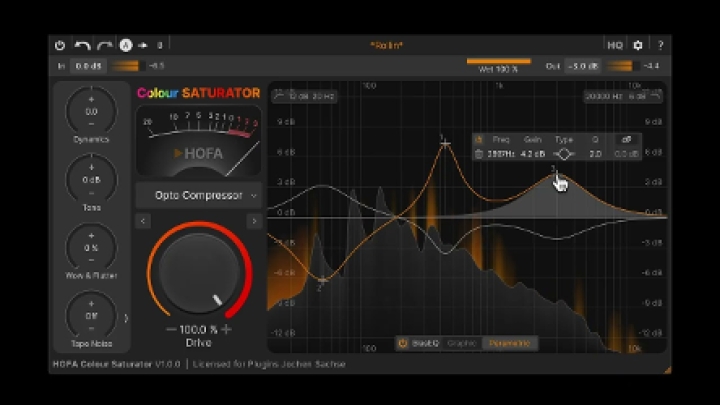Viewport: 720px width, 405px height.
Task: Open the Opto Compressor model dropdown
Action: [198, 196]
